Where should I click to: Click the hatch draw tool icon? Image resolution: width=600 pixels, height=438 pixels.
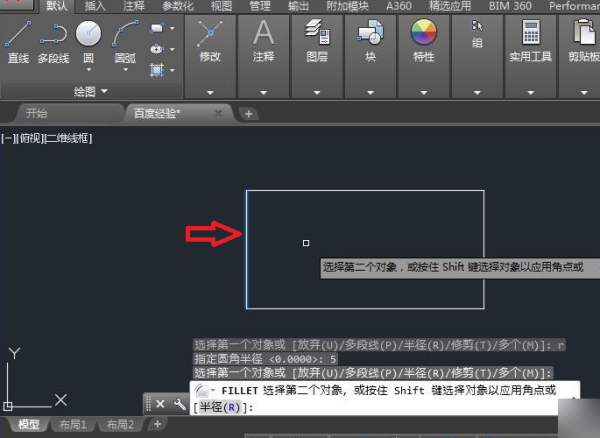pyautogui.click(x=157, y=70)
